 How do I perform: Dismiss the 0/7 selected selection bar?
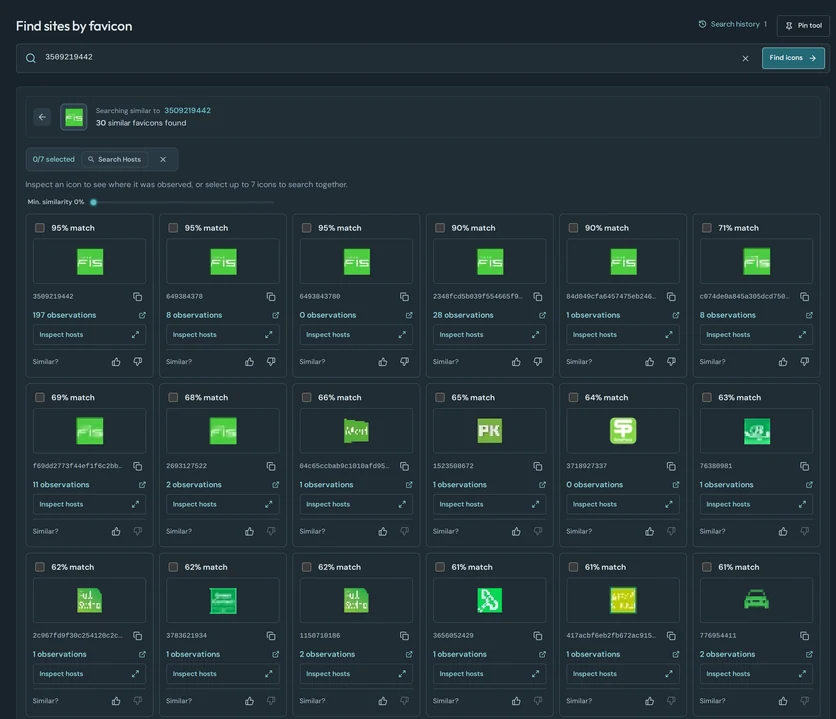click(x=163, y=159)
